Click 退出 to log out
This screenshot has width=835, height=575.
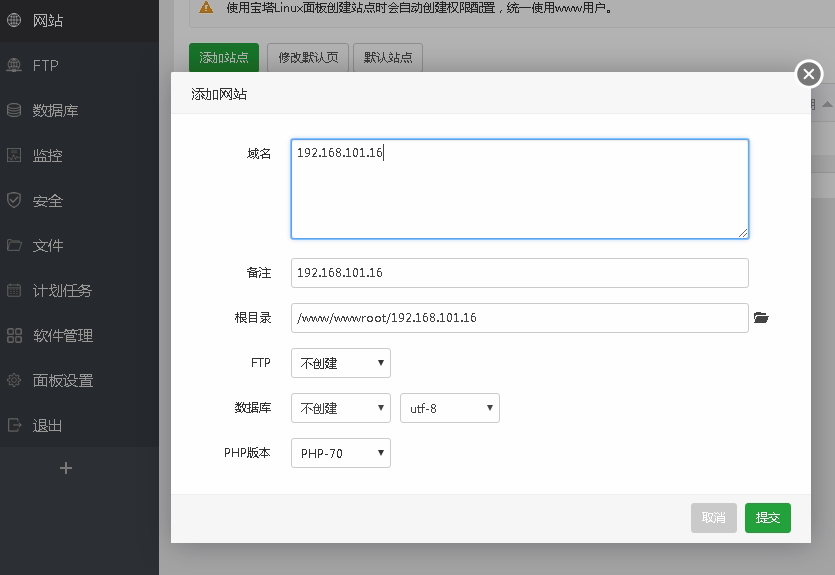(79, 425)
